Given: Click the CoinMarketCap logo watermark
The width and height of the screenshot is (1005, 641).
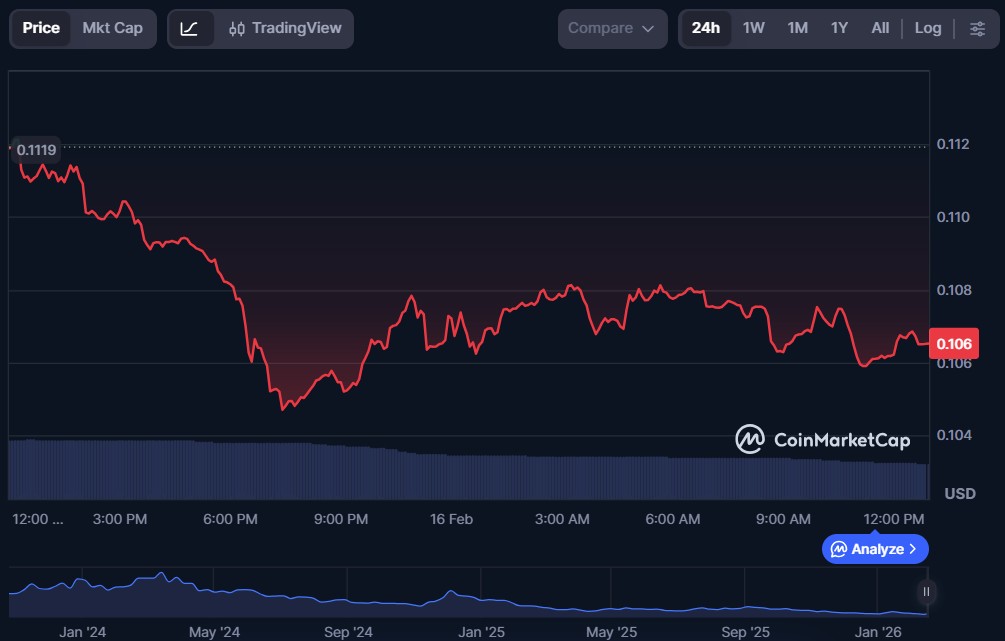Looking at the screenshot, I should pyautogui.click(x=822, y=439).
